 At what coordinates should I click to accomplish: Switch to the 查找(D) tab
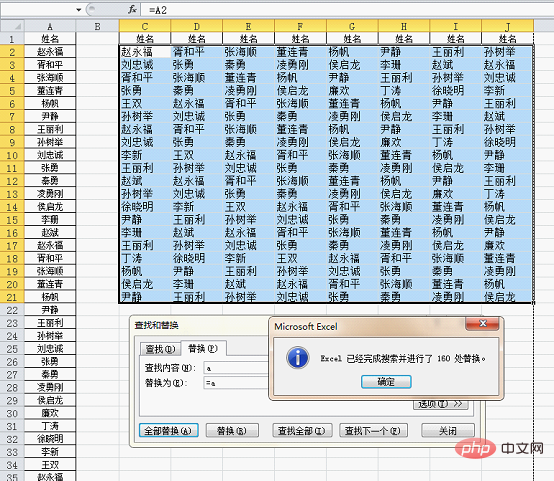point(160,349)
